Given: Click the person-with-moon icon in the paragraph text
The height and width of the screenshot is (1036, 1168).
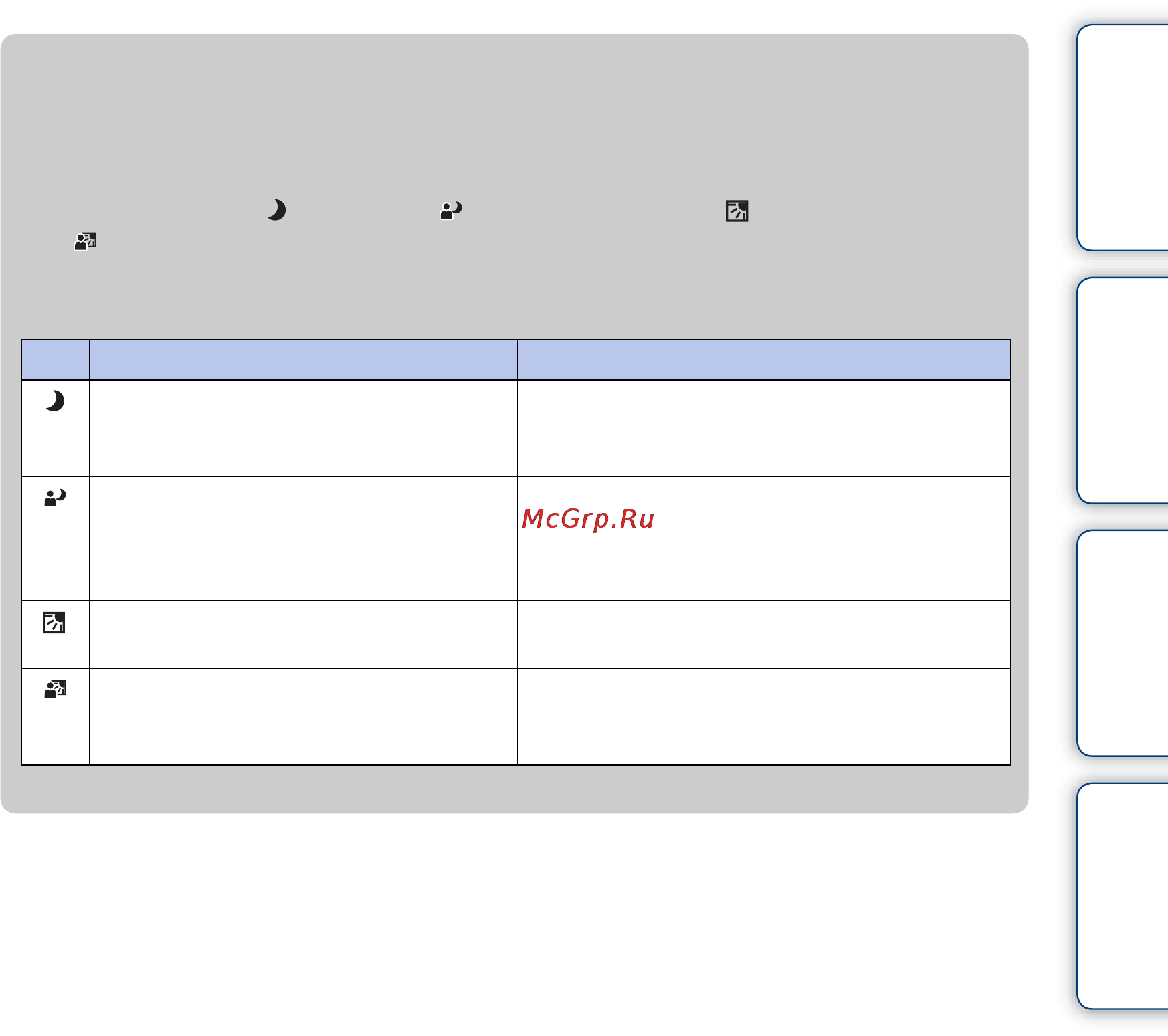Looking at the screenshot, I should (451, 211).
